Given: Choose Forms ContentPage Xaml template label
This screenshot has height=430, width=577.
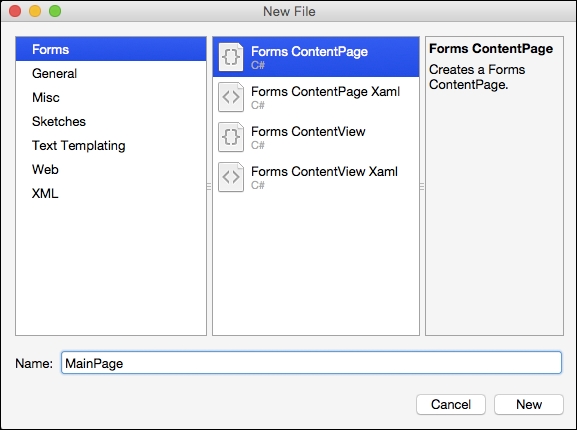Looking at the screenshot, I should [x=325, y=92].
